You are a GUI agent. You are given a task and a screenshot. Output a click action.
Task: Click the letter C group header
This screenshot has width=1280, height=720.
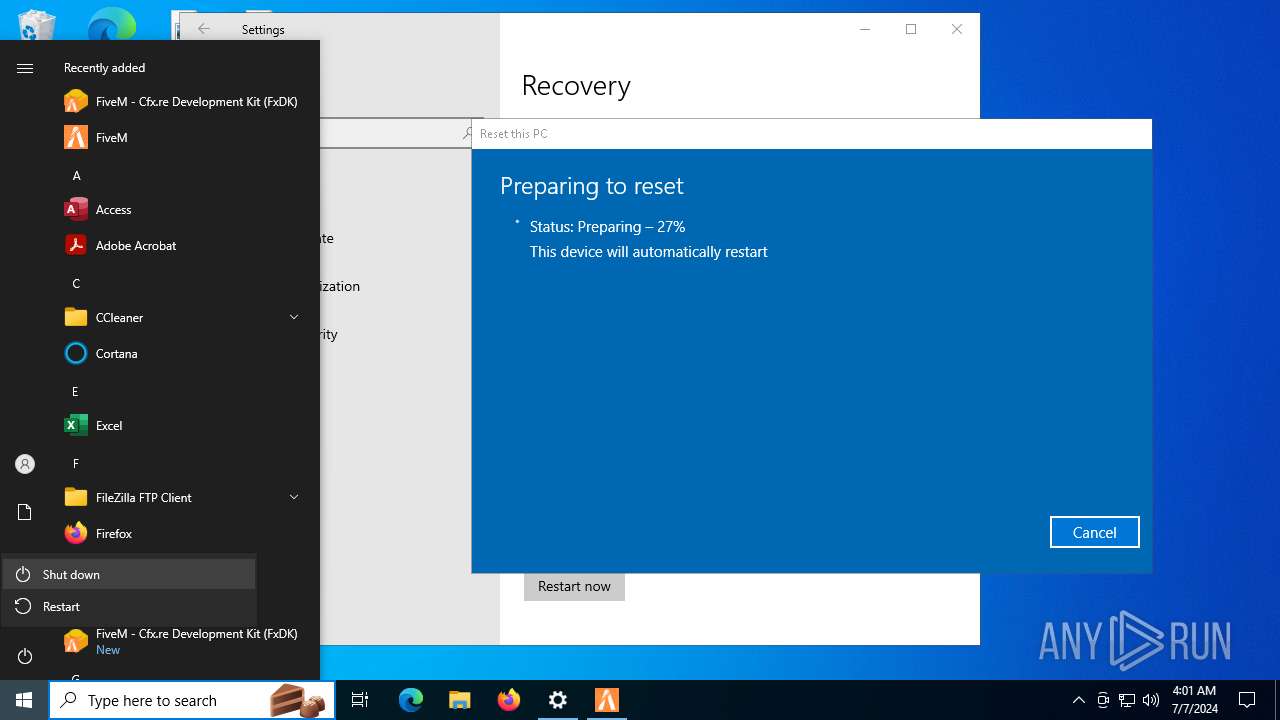click(x=76, y=283)
